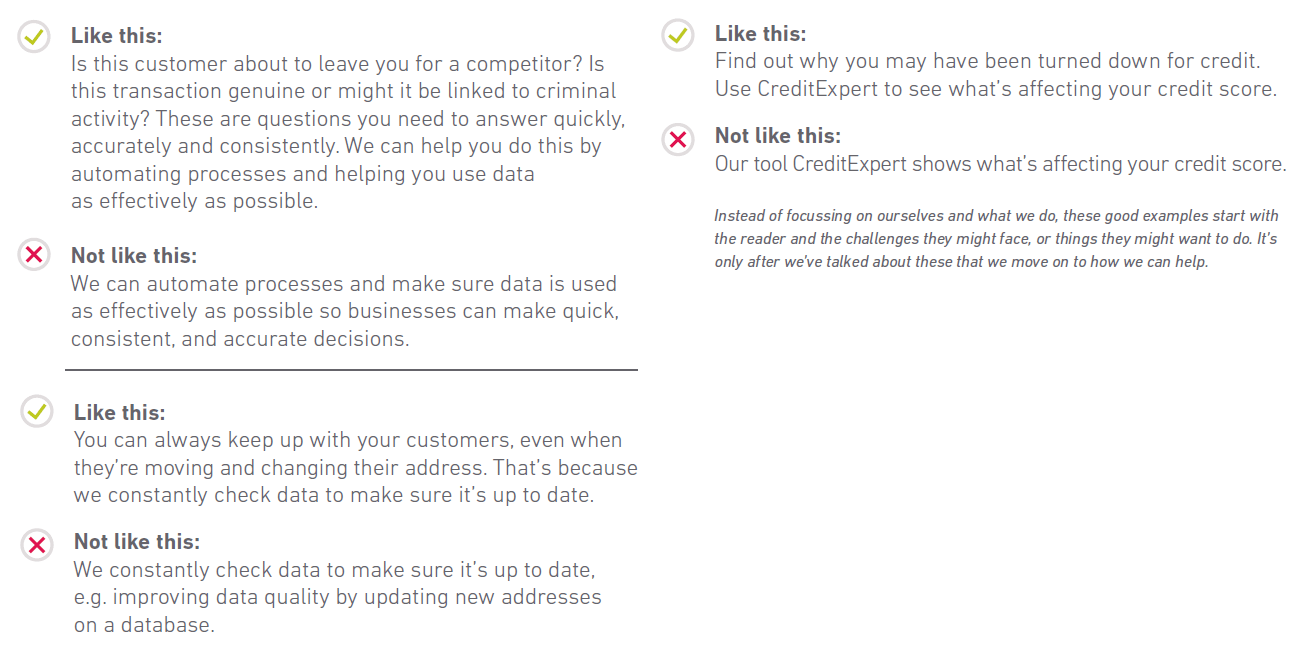Click the green checkmark beside 'keep up with your customers'
The width and height of the screenshot is (1305, 652).
pyautogui.click(x=37, y=411)
